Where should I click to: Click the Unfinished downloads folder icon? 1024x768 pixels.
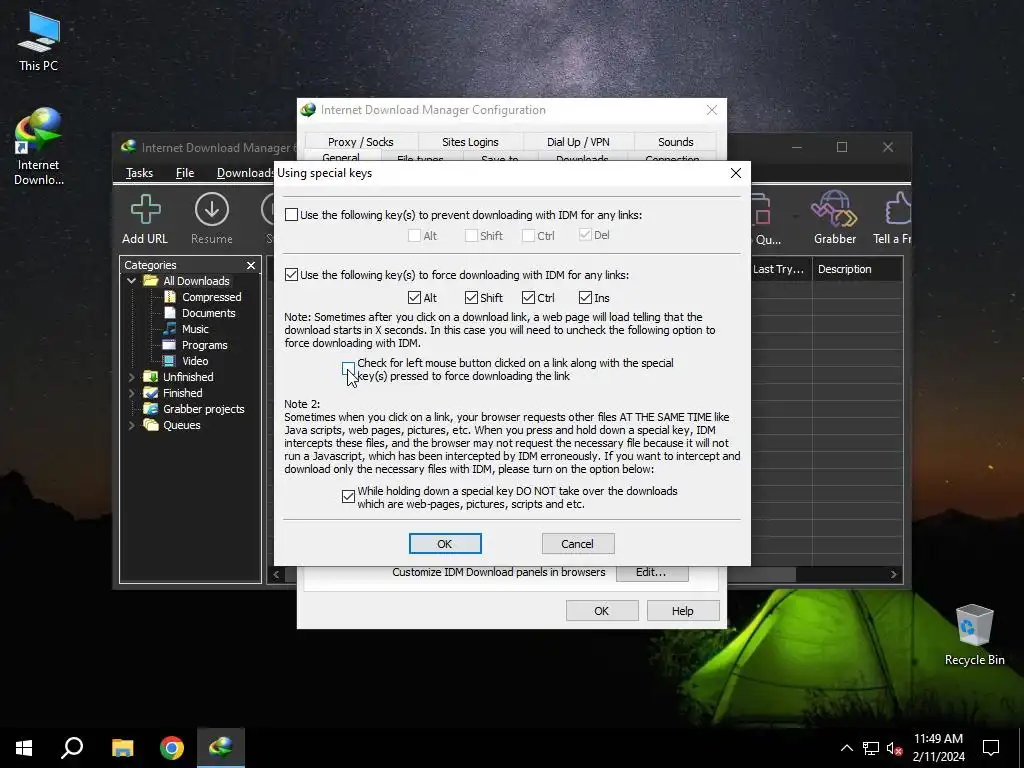pyautogui.click(x=151, y=377)
